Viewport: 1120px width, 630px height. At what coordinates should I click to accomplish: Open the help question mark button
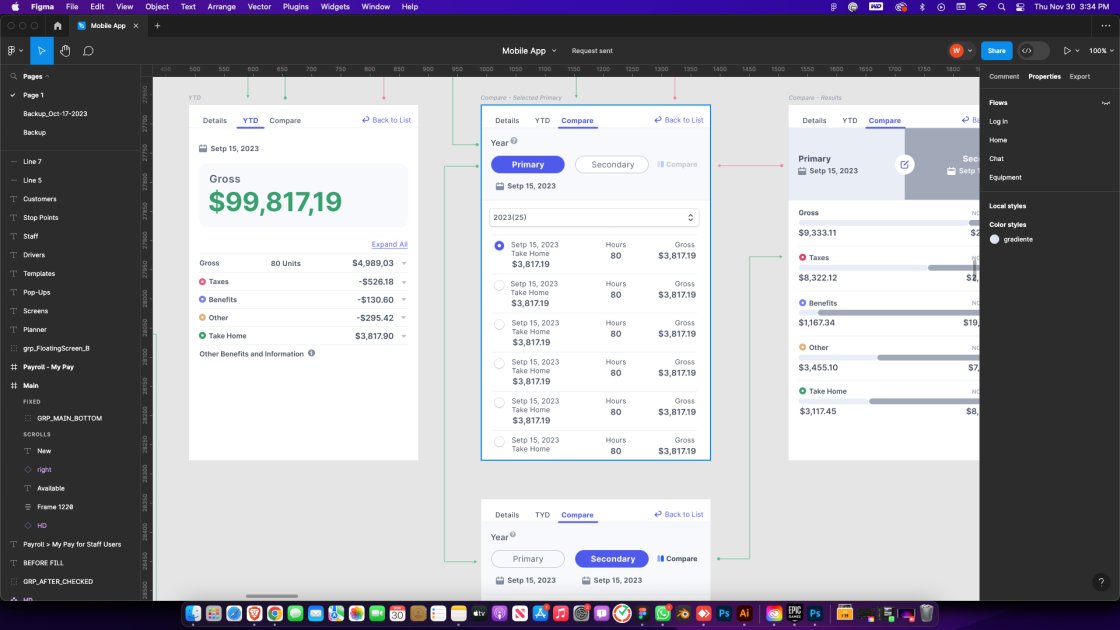1100,582
